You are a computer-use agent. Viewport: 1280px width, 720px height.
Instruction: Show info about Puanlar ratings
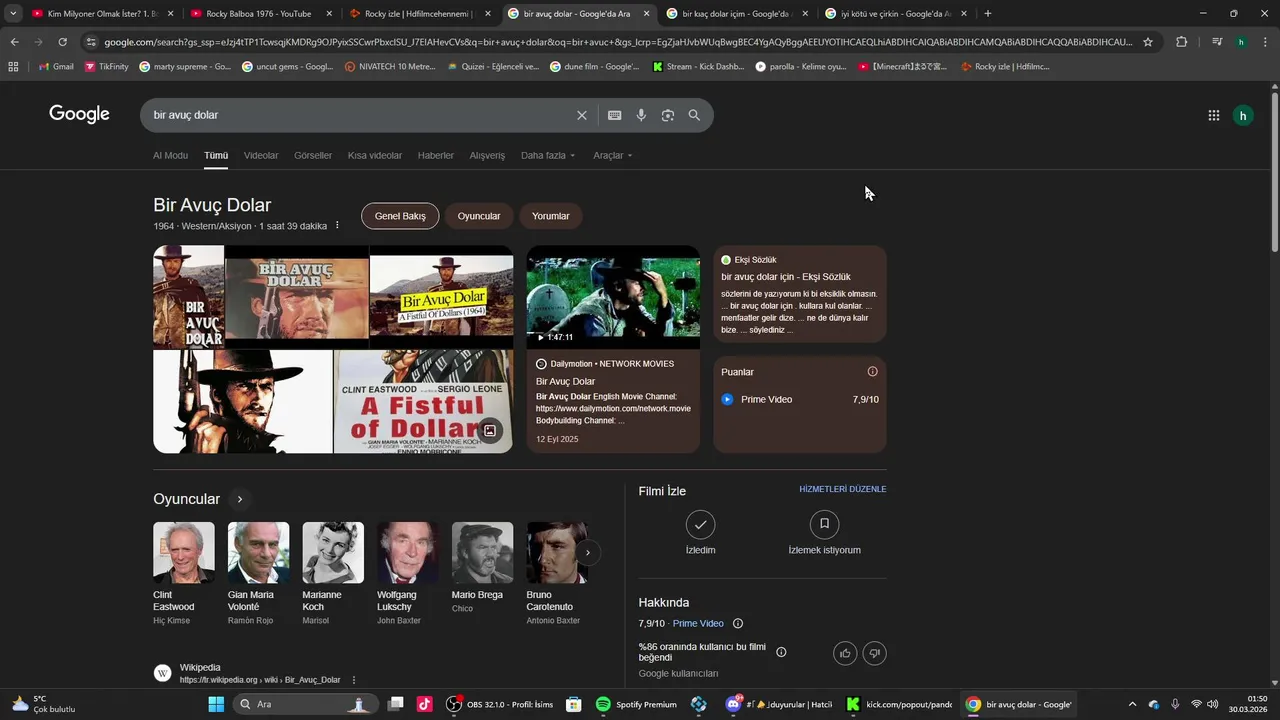click(x=872, y=371)
